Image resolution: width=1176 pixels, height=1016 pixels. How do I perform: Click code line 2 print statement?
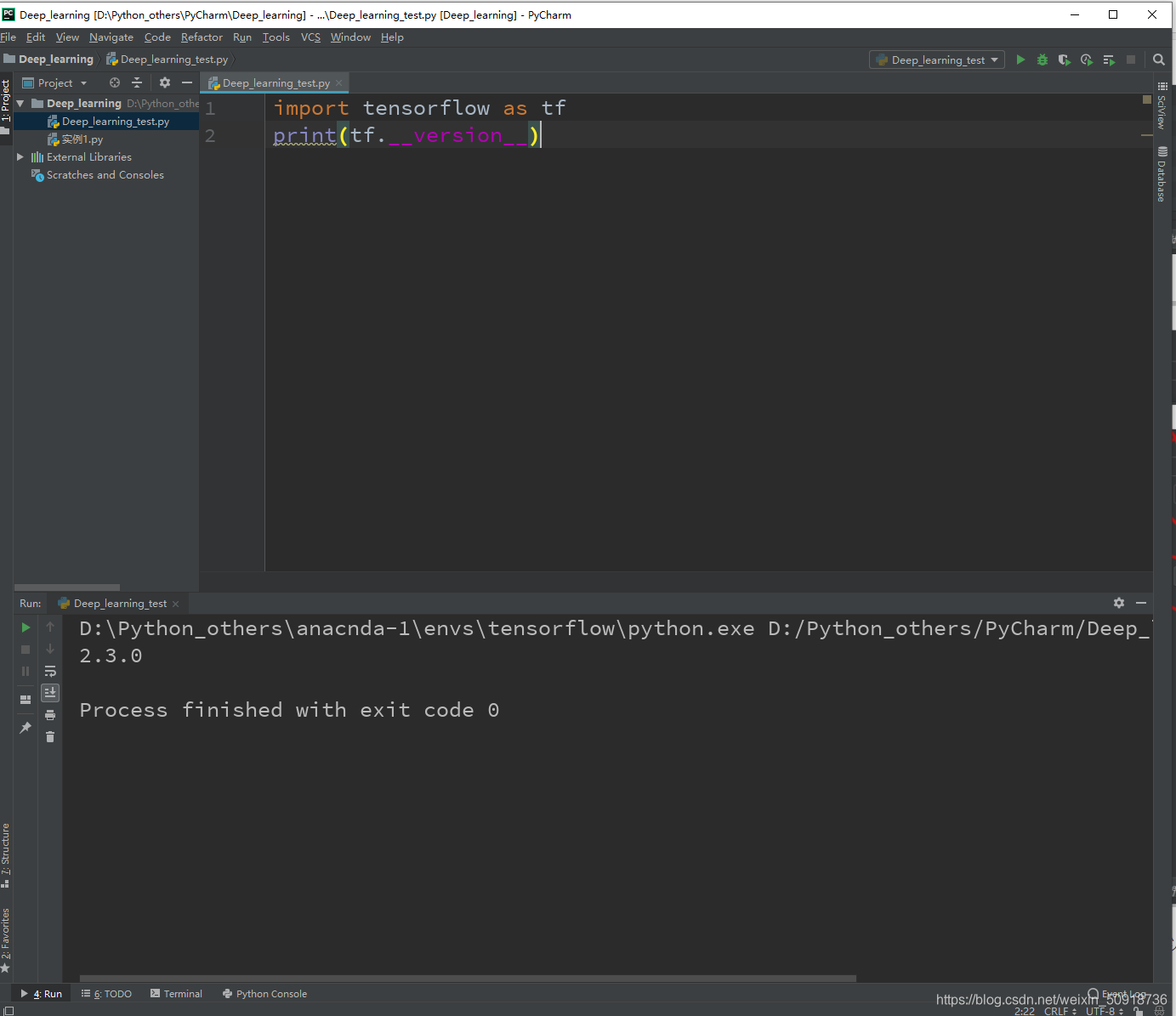click(406, 135)
